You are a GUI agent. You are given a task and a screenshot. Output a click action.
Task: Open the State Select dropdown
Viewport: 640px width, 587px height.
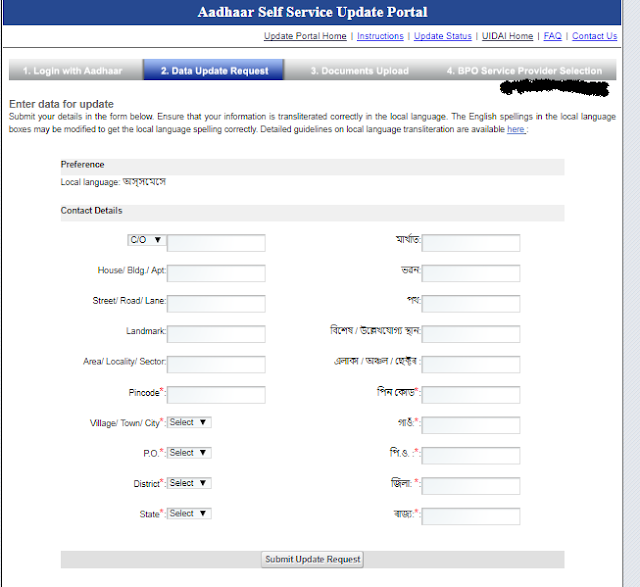[189, 513]
